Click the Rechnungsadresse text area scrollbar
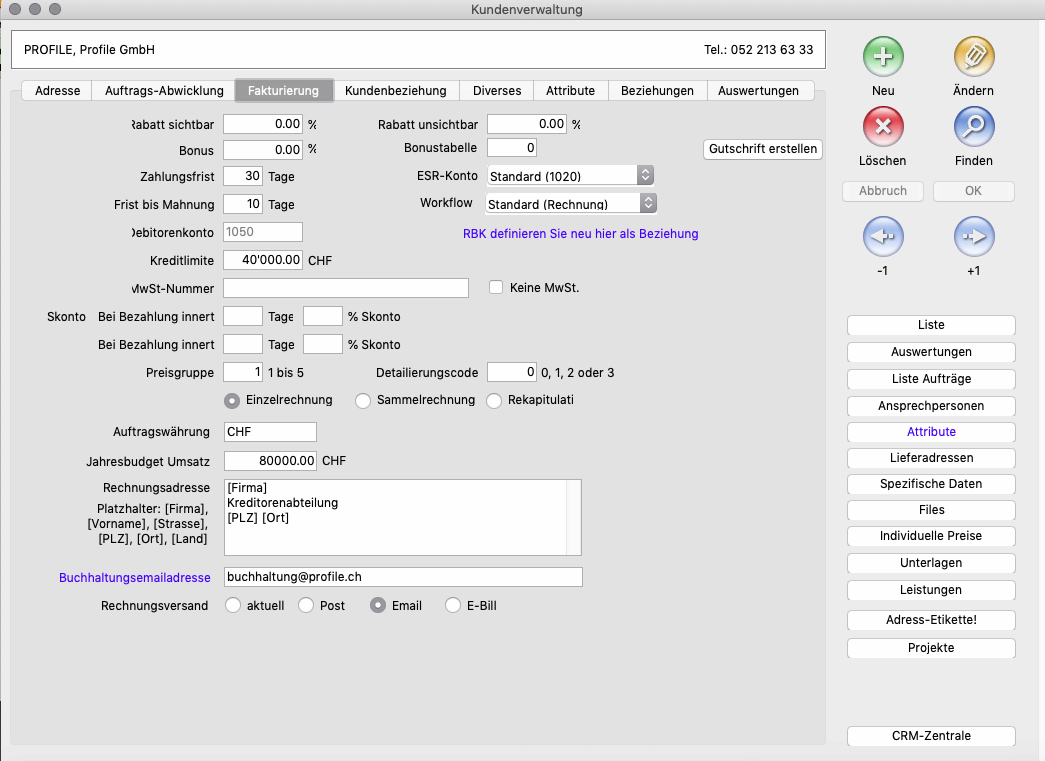The image size is (1045, 761). (x=574, y=517)
